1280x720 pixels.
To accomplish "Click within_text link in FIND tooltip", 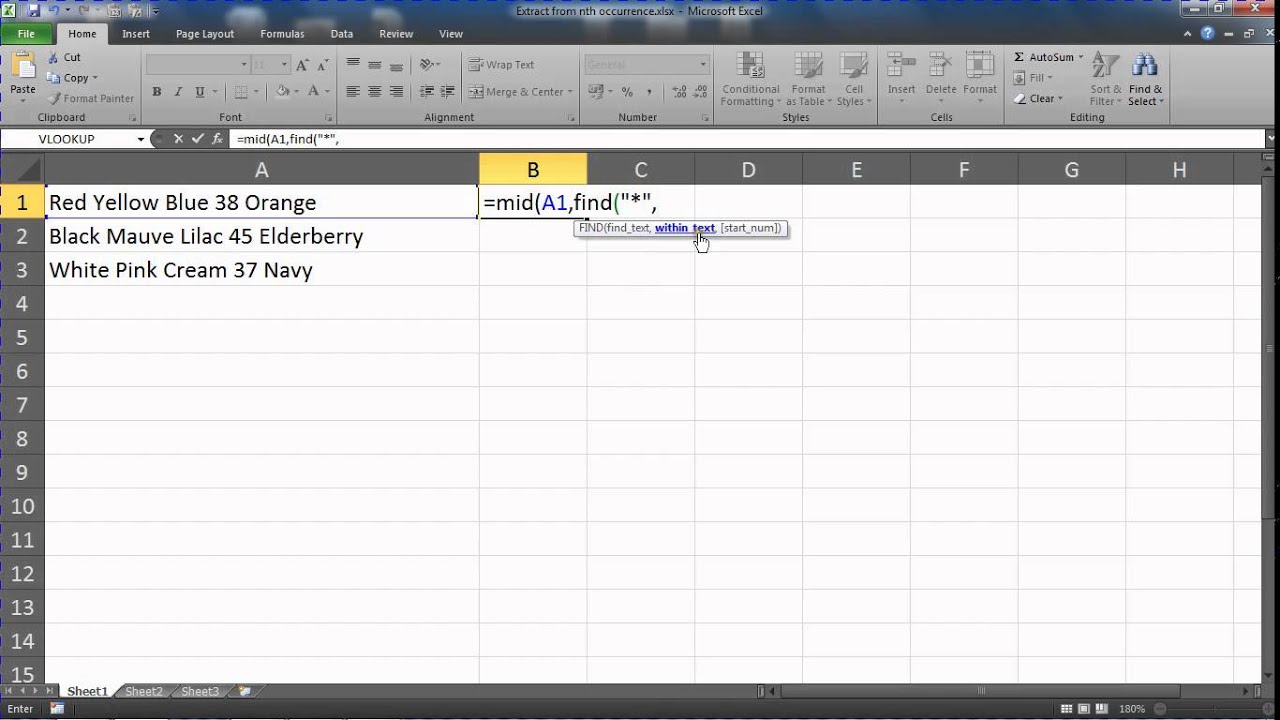I will [685, 228].
